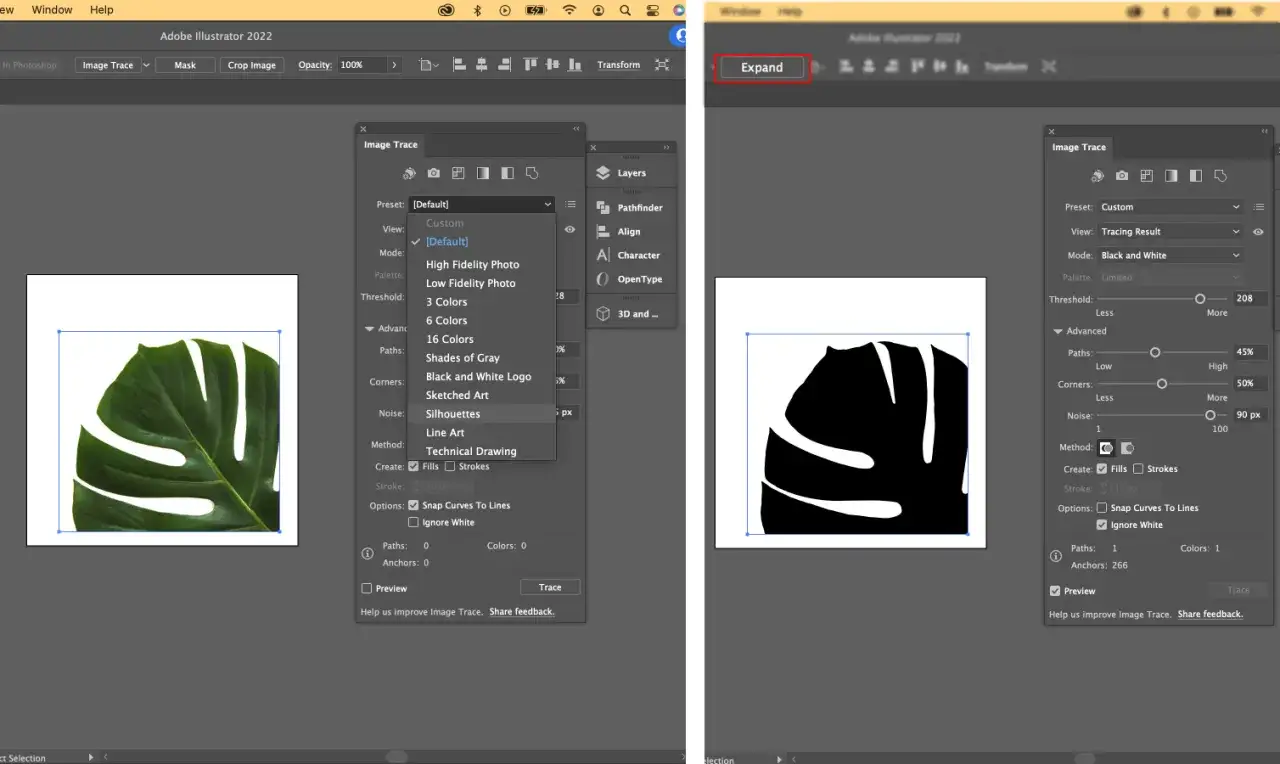Click the Expand button

762,67
